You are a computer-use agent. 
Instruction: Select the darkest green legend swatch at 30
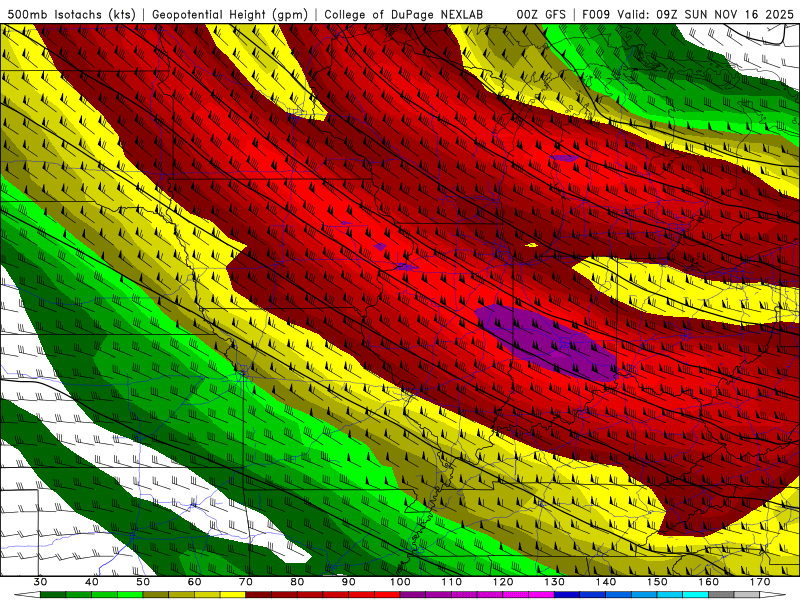[x=53, y=595]
